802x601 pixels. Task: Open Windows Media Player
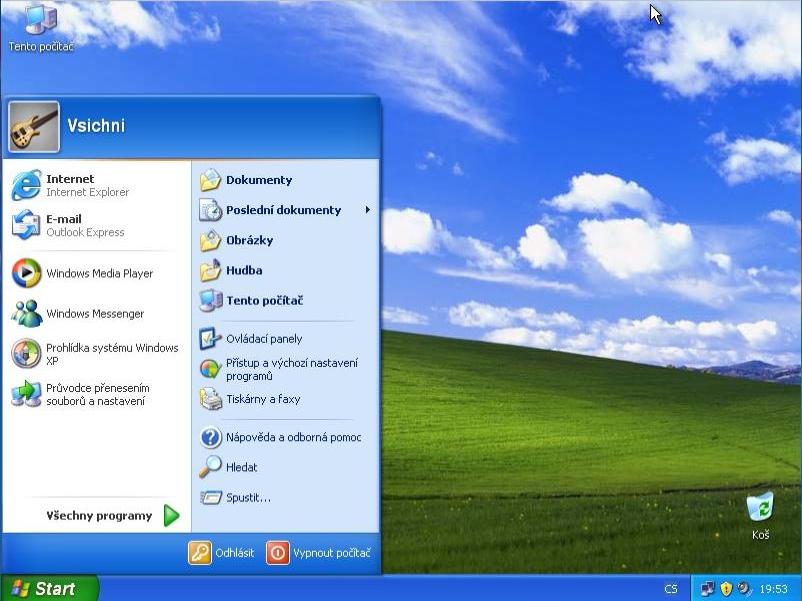click(96, 273)
